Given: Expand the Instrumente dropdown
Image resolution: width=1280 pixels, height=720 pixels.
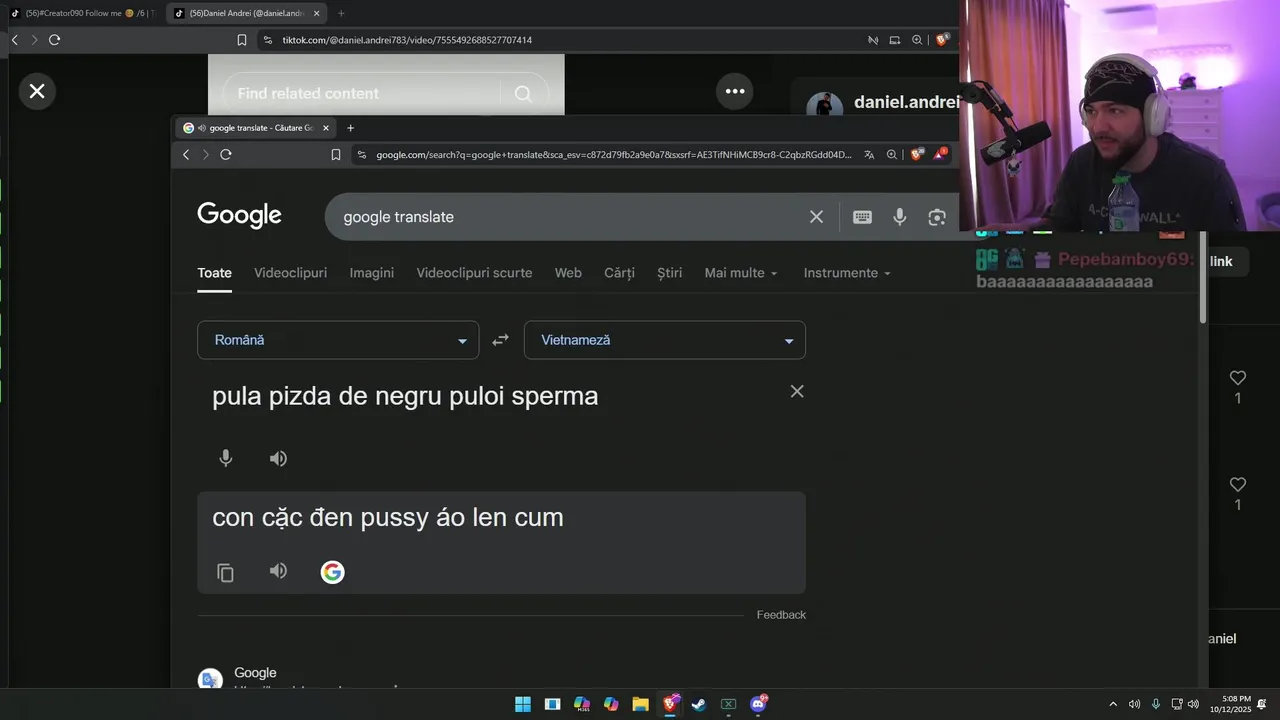Looking at the screenshot, I should [x=847, y=273].
